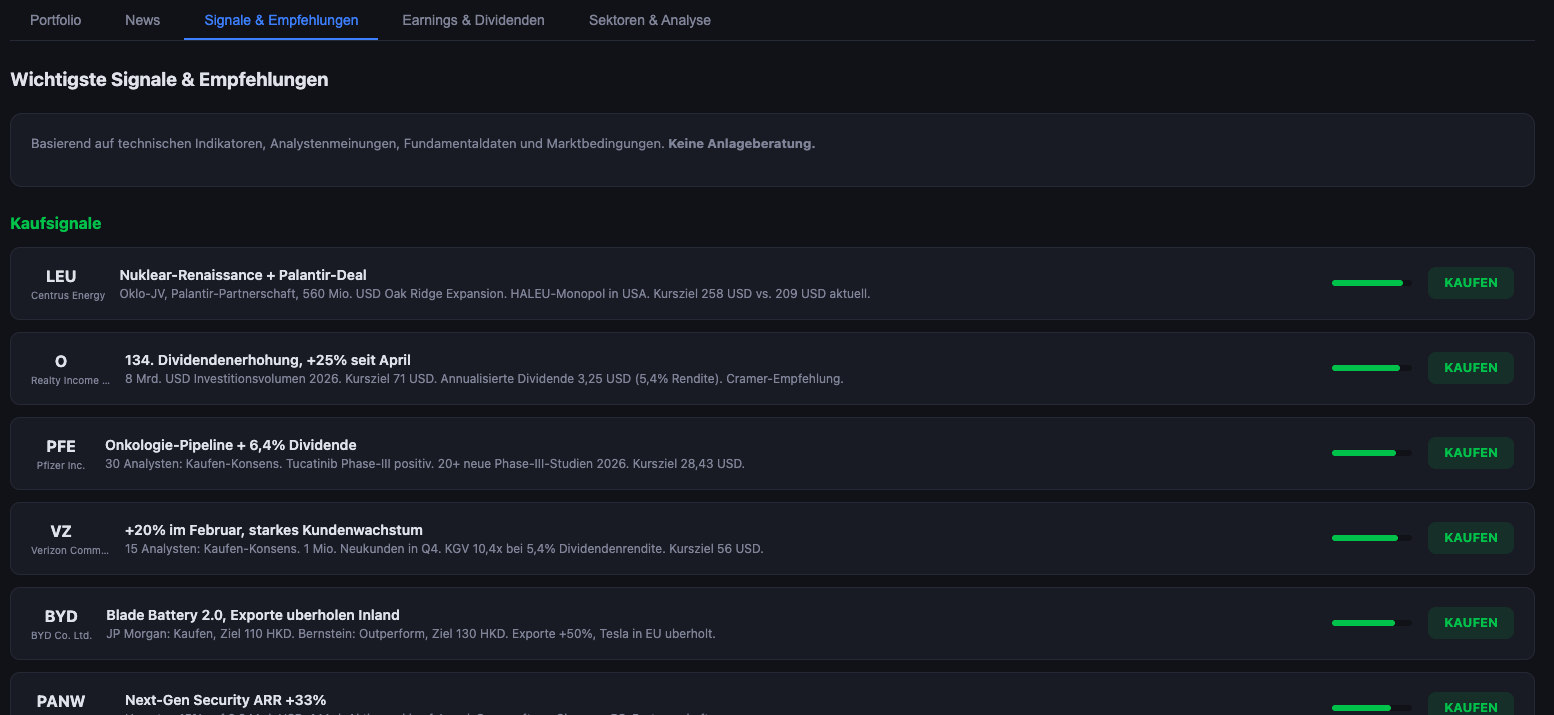Click KAUFEN next to Pfizer Inc.

1470,452
